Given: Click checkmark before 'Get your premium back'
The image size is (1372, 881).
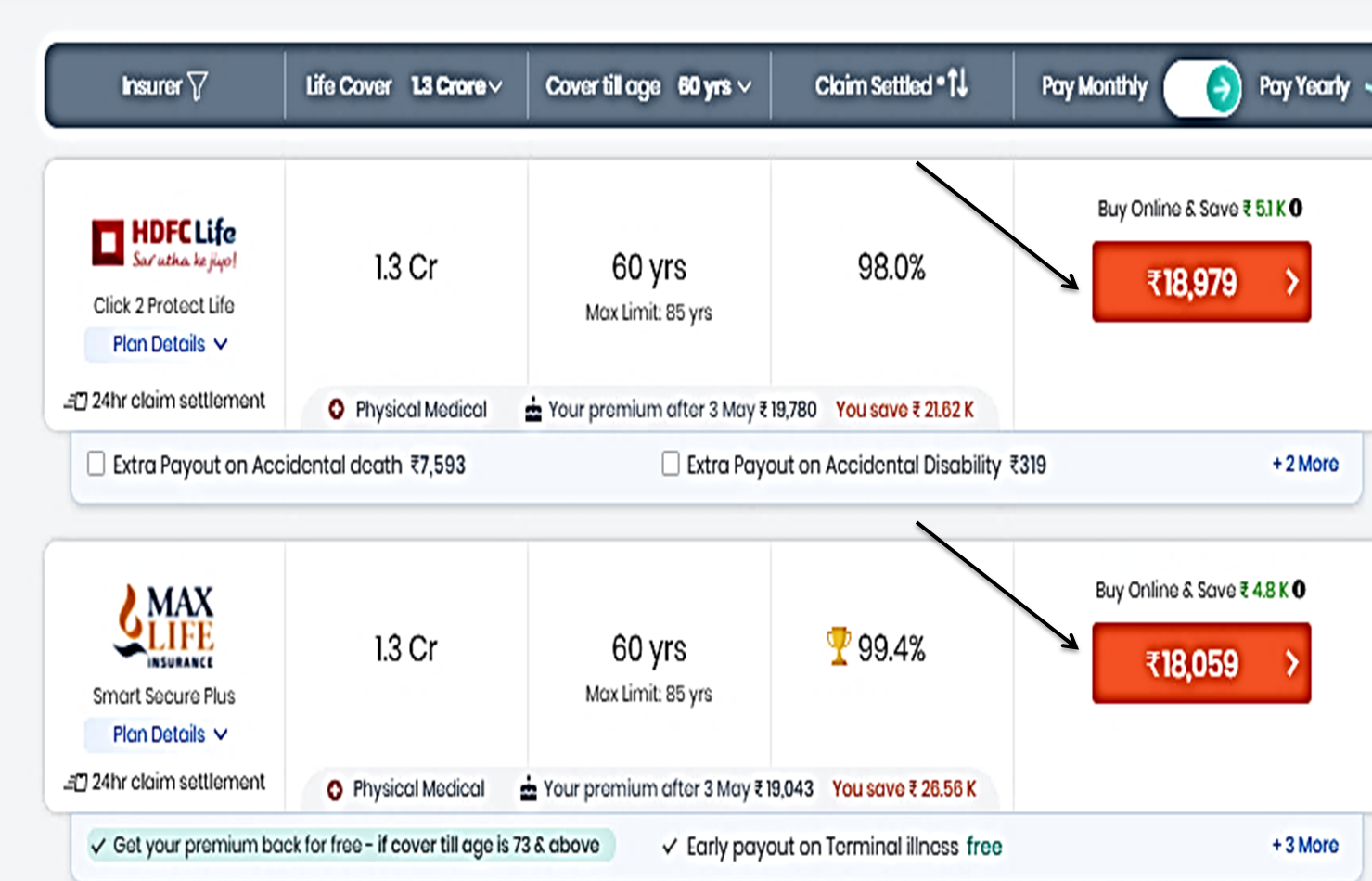Looking at the screenshot, I should [98, 846].
